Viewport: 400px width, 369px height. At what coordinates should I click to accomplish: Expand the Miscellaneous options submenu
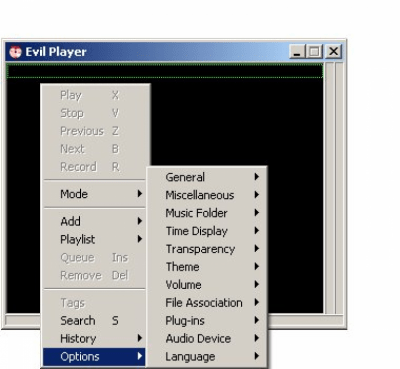point(207,195)
